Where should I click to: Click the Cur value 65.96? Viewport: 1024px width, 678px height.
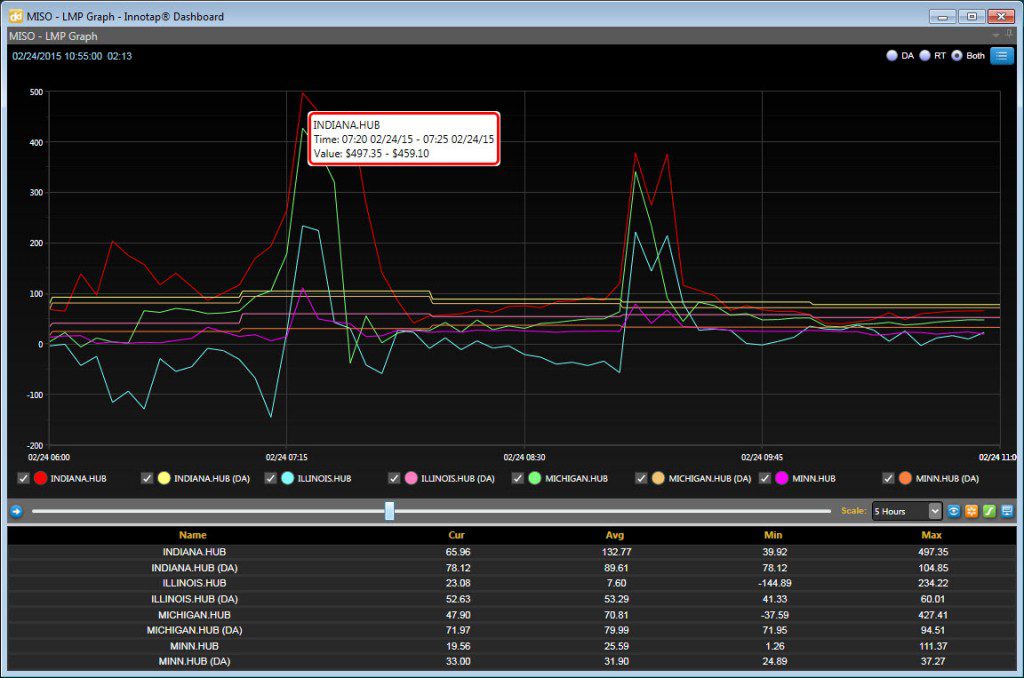click(x=458, y=552)
